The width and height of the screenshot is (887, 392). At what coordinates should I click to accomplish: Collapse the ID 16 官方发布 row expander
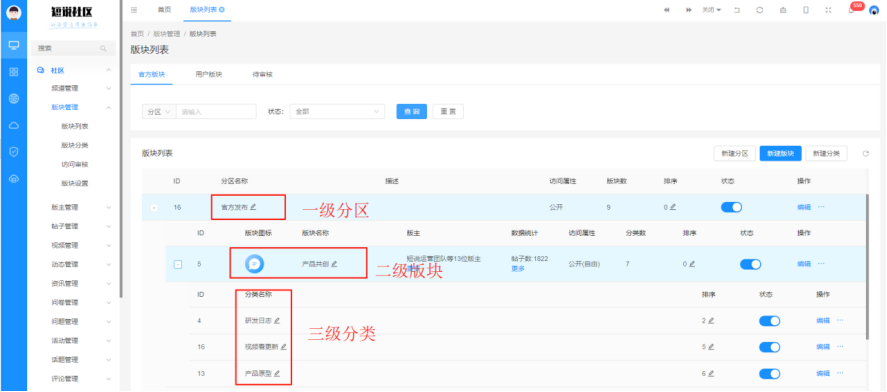tap(154, 208)
